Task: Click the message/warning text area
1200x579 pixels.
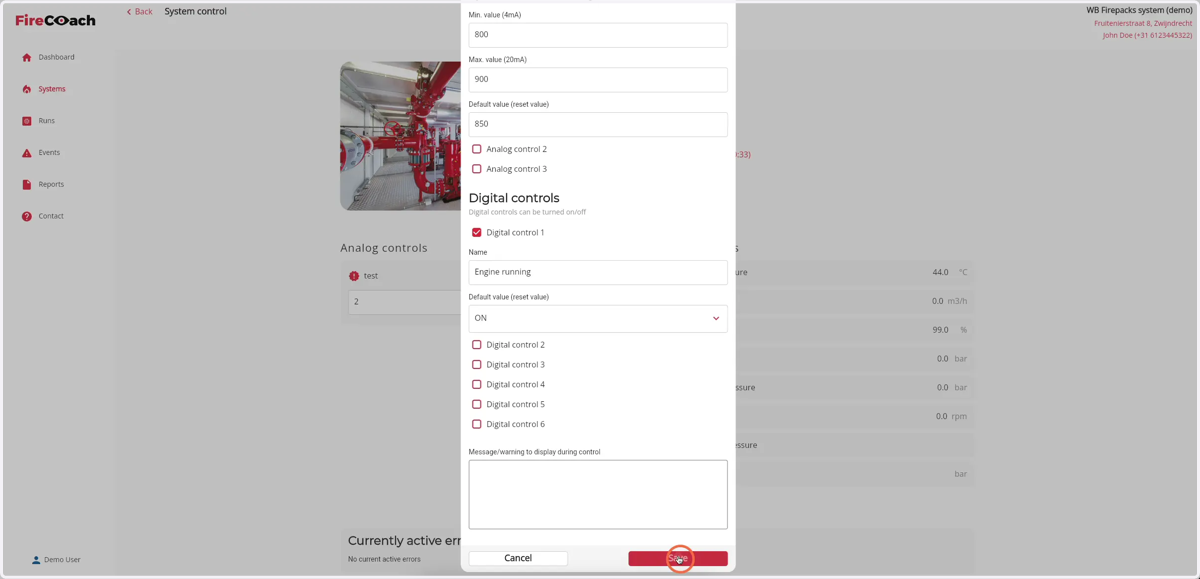Action: click(x=598, y=494)
